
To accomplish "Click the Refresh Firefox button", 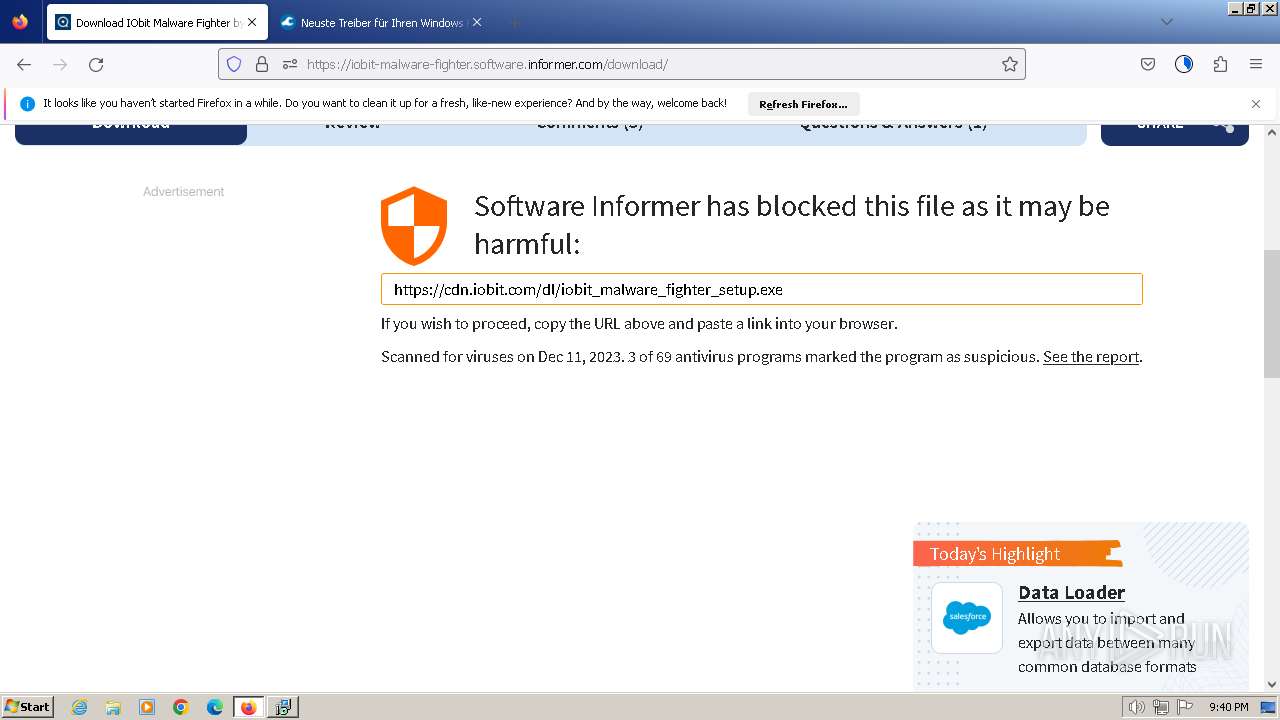I will pos(803,104).
